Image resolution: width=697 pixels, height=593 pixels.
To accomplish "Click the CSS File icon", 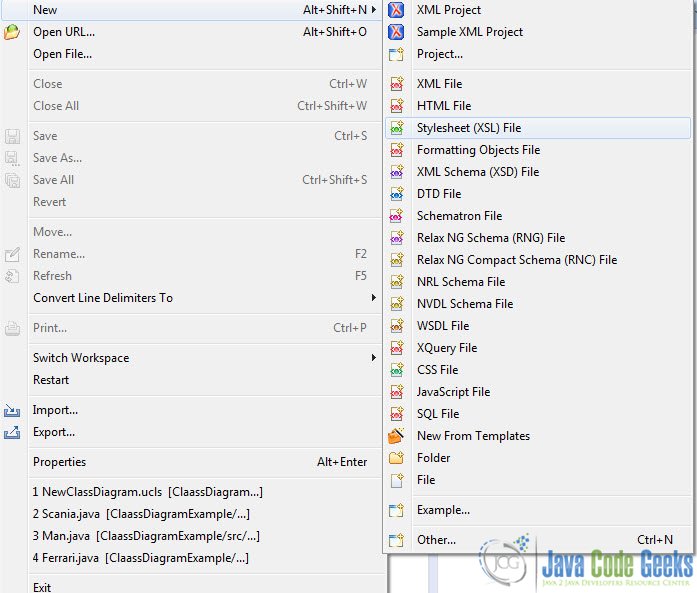I will tap(396, 370).
